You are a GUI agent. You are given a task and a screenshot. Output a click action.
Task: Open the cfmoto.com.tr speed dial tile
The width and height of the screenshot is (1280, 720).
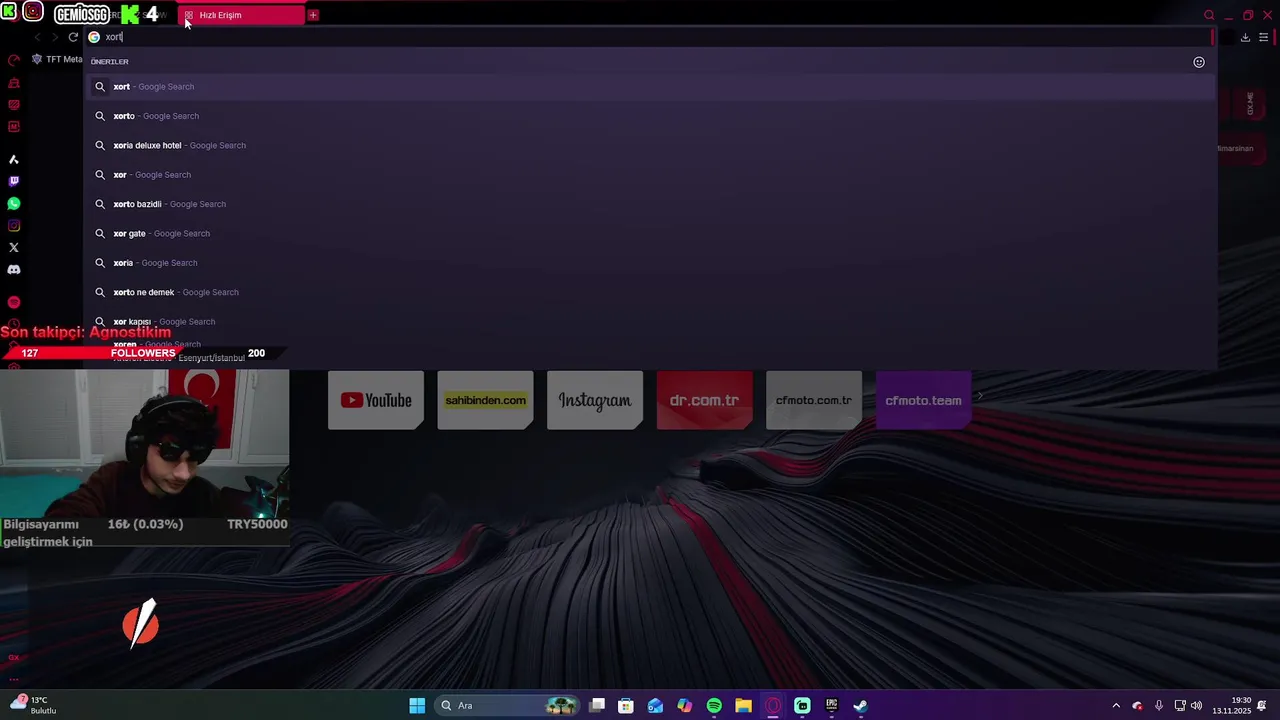point(814,400)
